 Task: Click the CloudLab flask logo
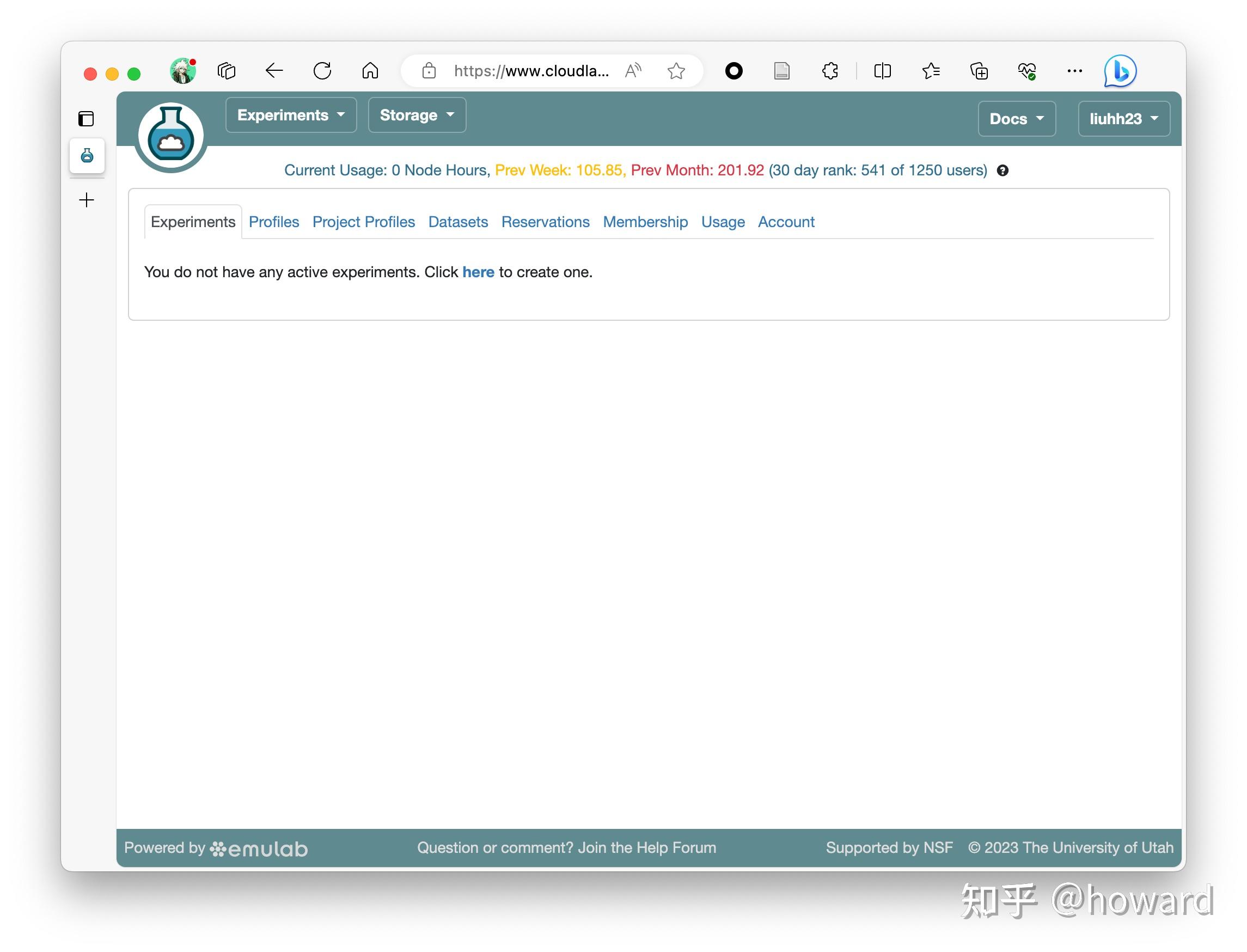tap(170, 136)
